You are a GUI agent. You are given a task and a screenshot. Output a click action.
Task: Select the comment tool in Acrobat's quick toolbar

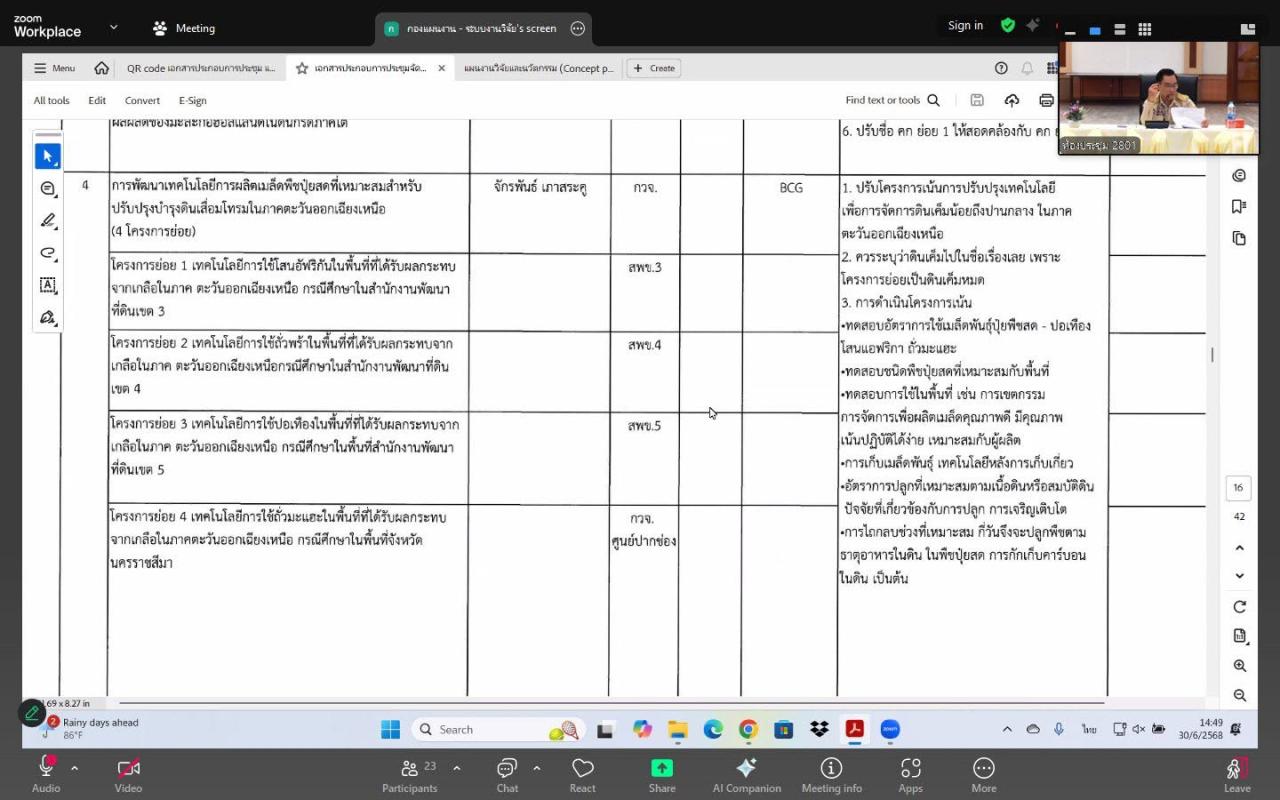47,189
